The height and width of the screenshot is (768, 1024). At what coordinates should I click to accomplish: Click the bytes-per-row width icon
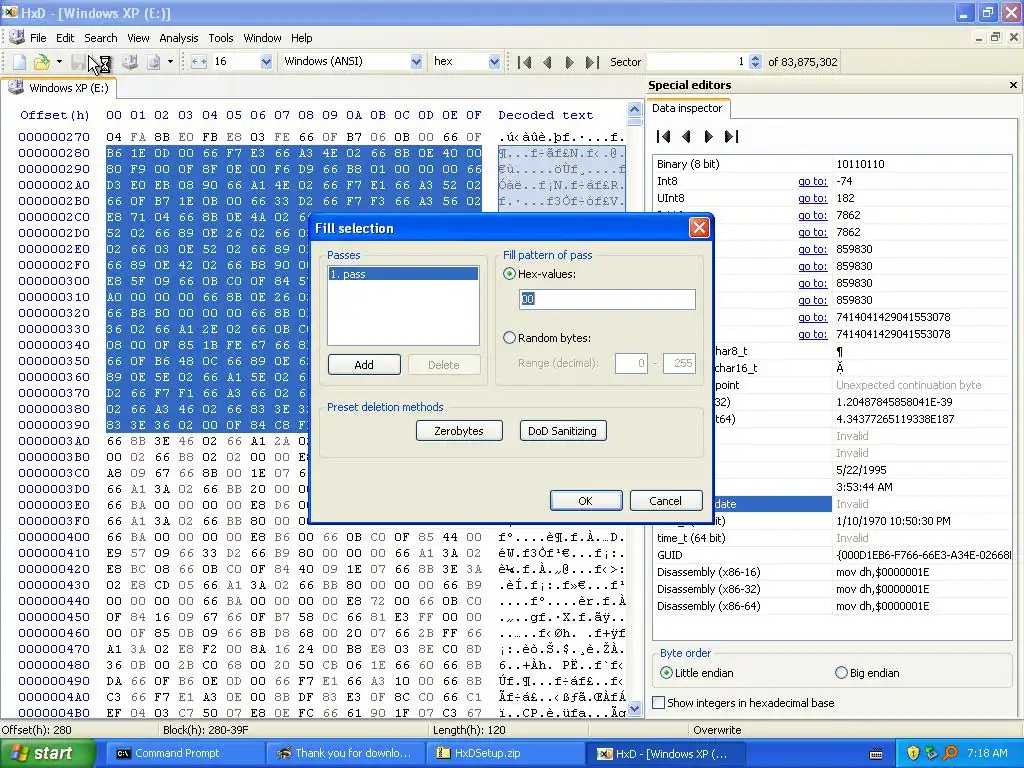coord(199,62)
